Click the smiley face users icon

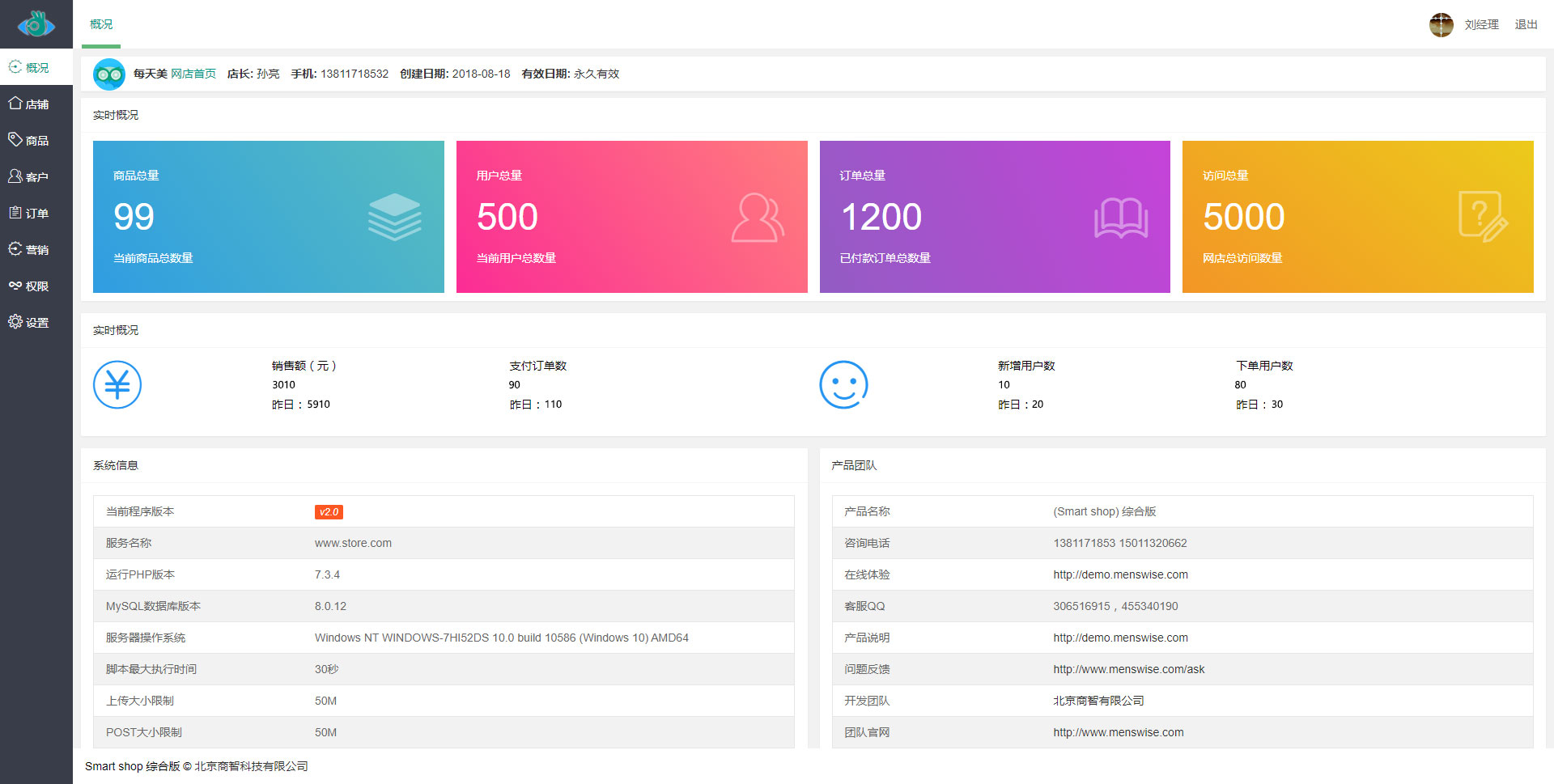(x=843, y=385)
